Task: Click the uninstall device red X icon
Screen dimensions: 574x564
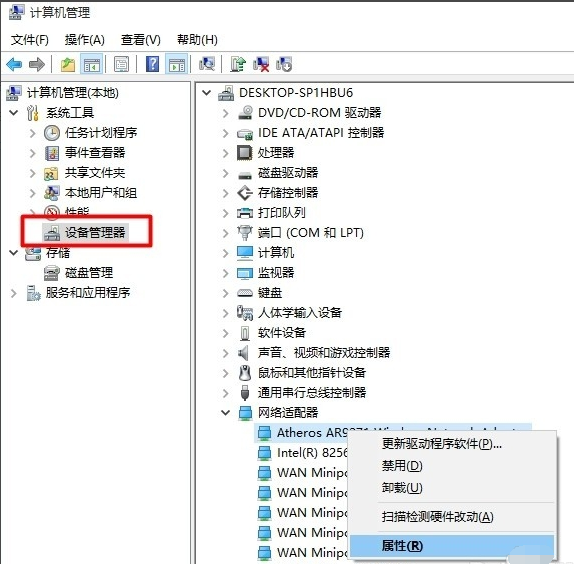Action: 261,64
